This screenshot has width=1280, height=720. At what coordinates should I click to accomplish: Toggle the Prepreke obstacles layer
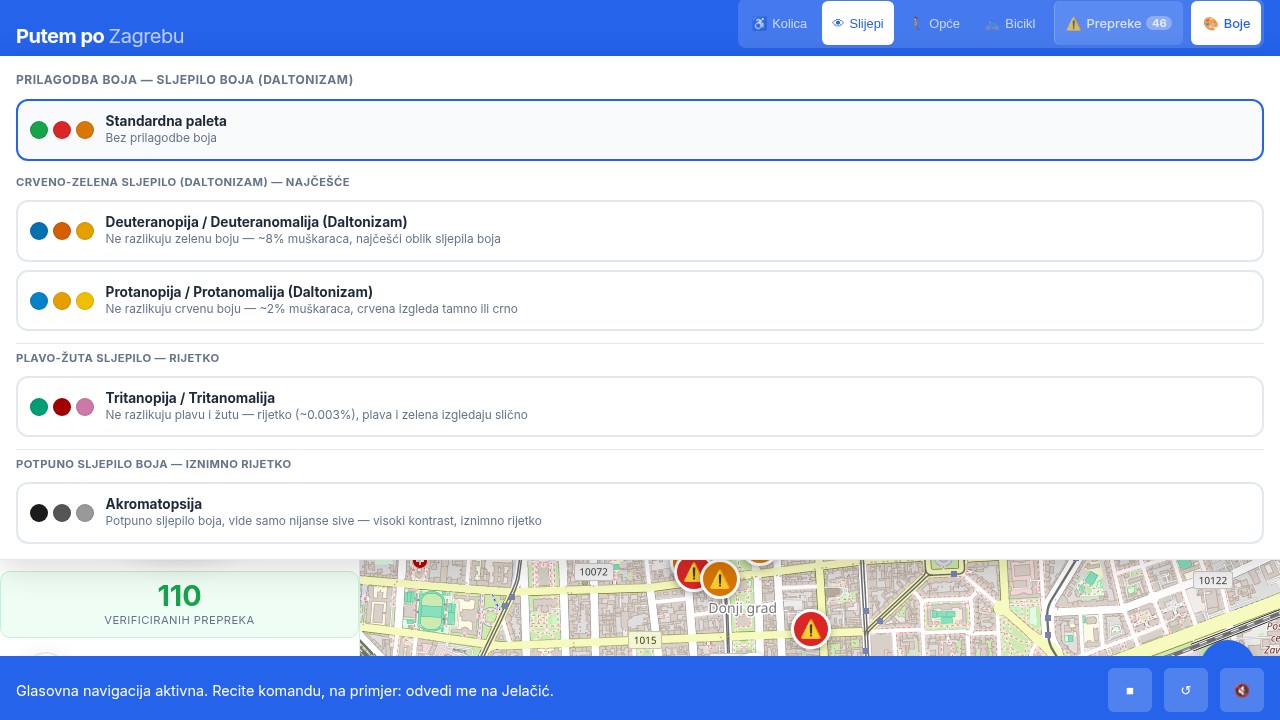coord(1118,23)
